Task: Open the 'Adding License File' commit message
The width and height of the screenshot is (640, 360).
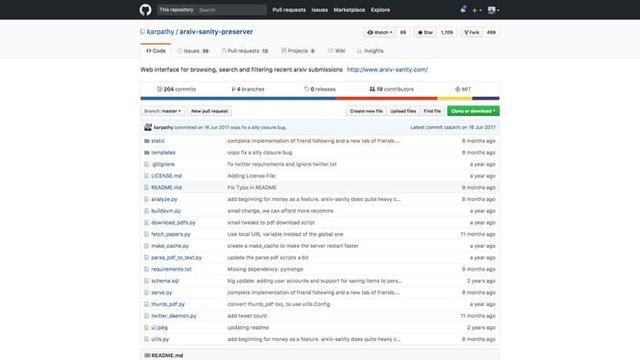Action: pos(251,176)
